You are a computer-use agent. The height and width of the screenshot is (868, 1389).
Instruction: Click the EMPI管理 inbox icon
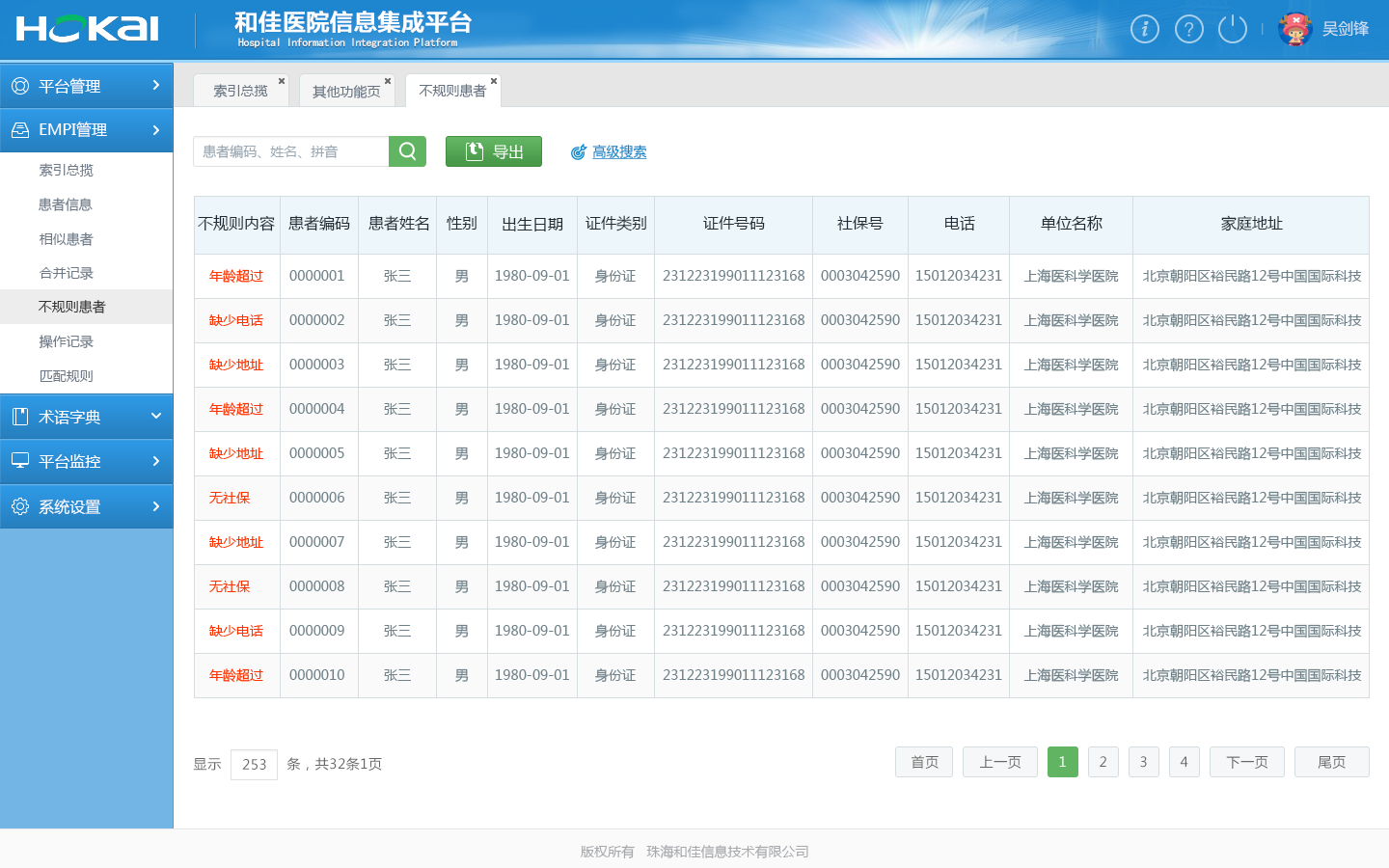pyautogui.click(x=20, y=129)
